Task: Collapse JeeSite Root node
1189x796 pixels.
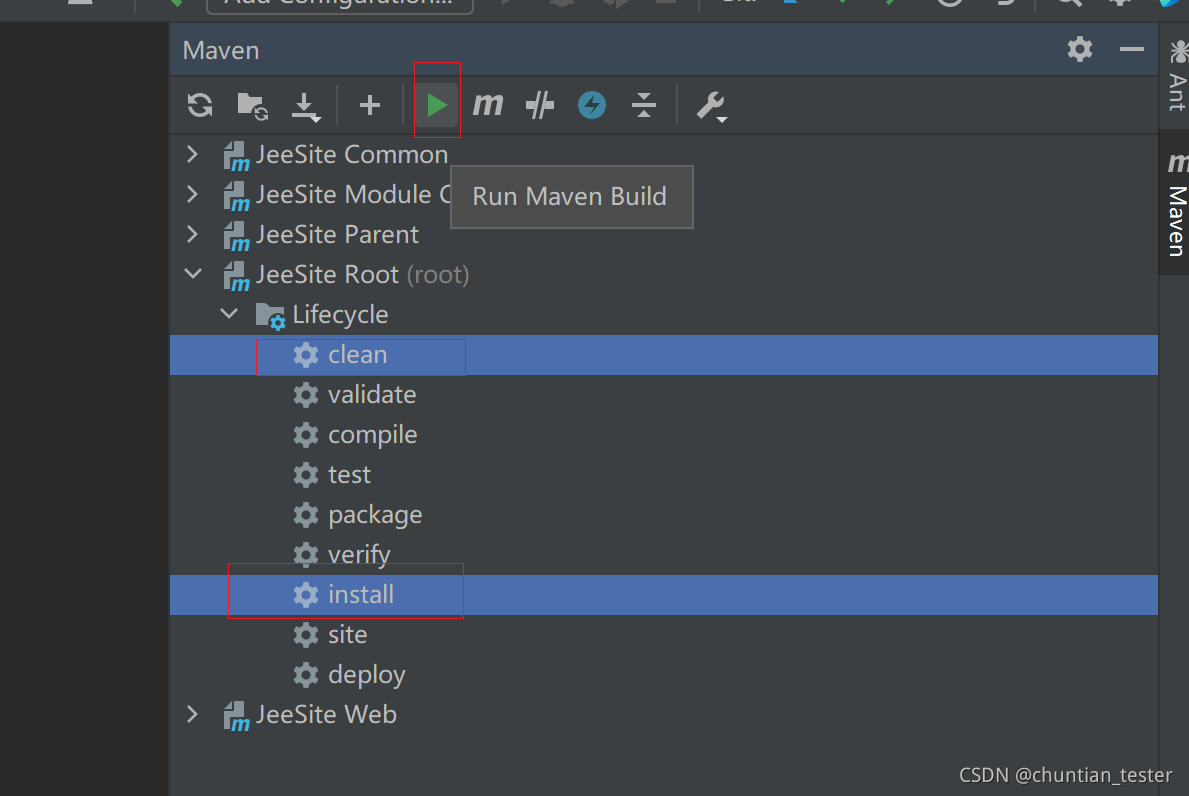Action: coord(193,274)
